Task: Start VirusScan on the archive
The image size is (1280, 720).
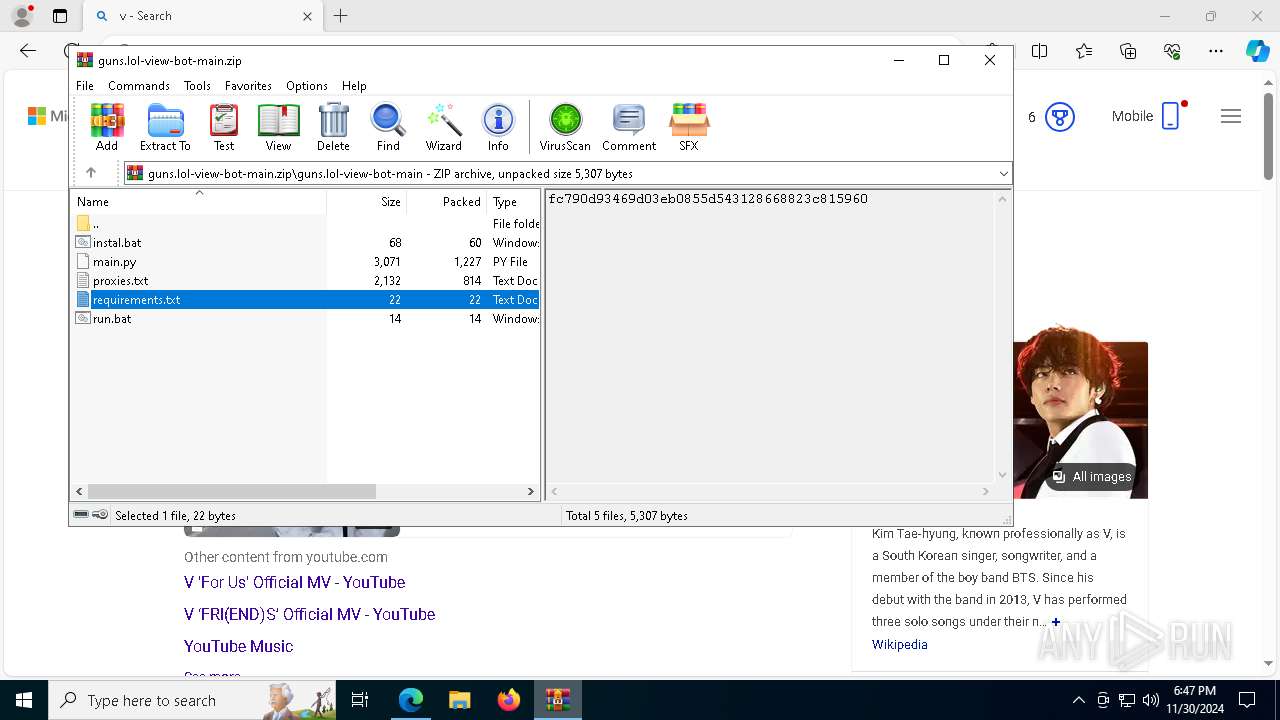Action: 565,127
